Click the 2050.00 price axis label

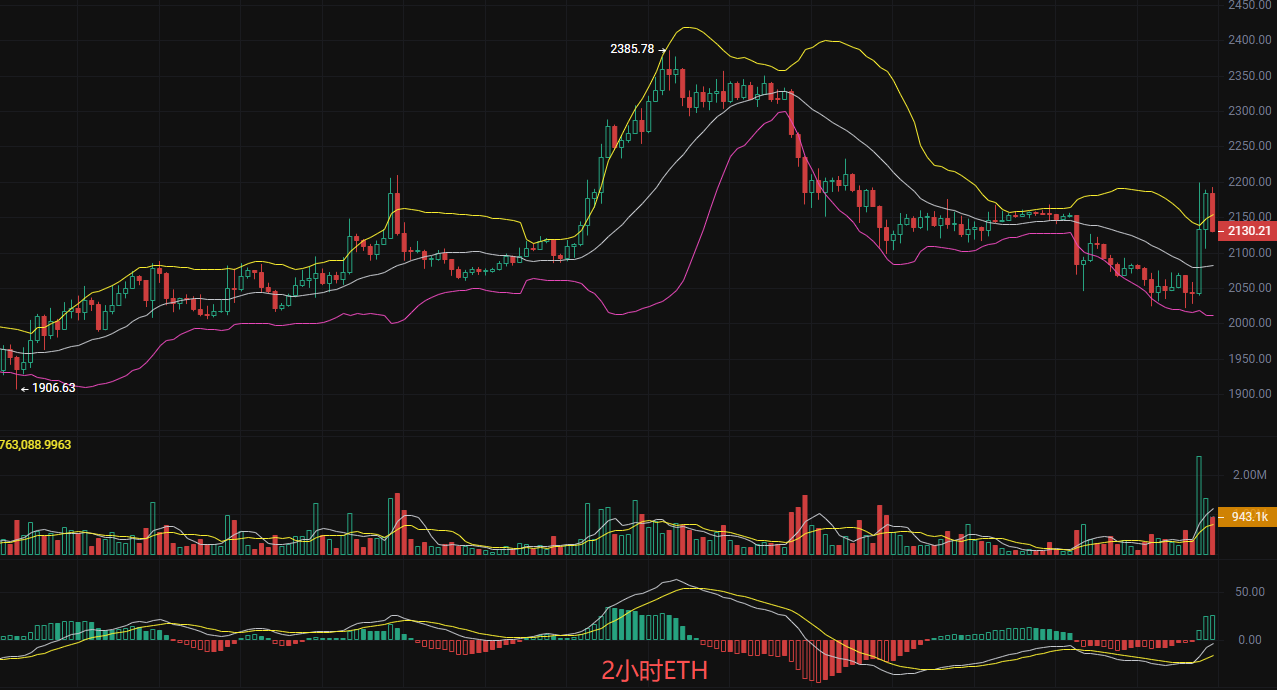pos(1248,288)
